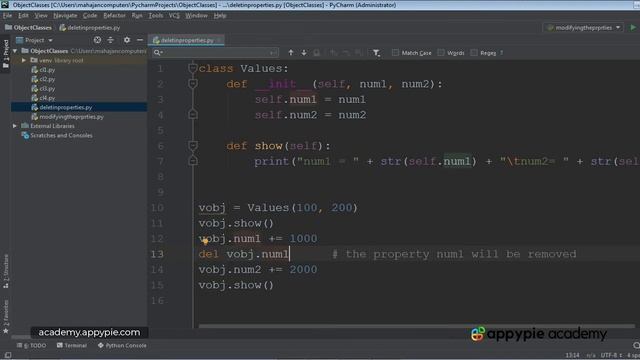Click fold end marker on line 4
Screen dimensions: 640x360
(193, 115)
